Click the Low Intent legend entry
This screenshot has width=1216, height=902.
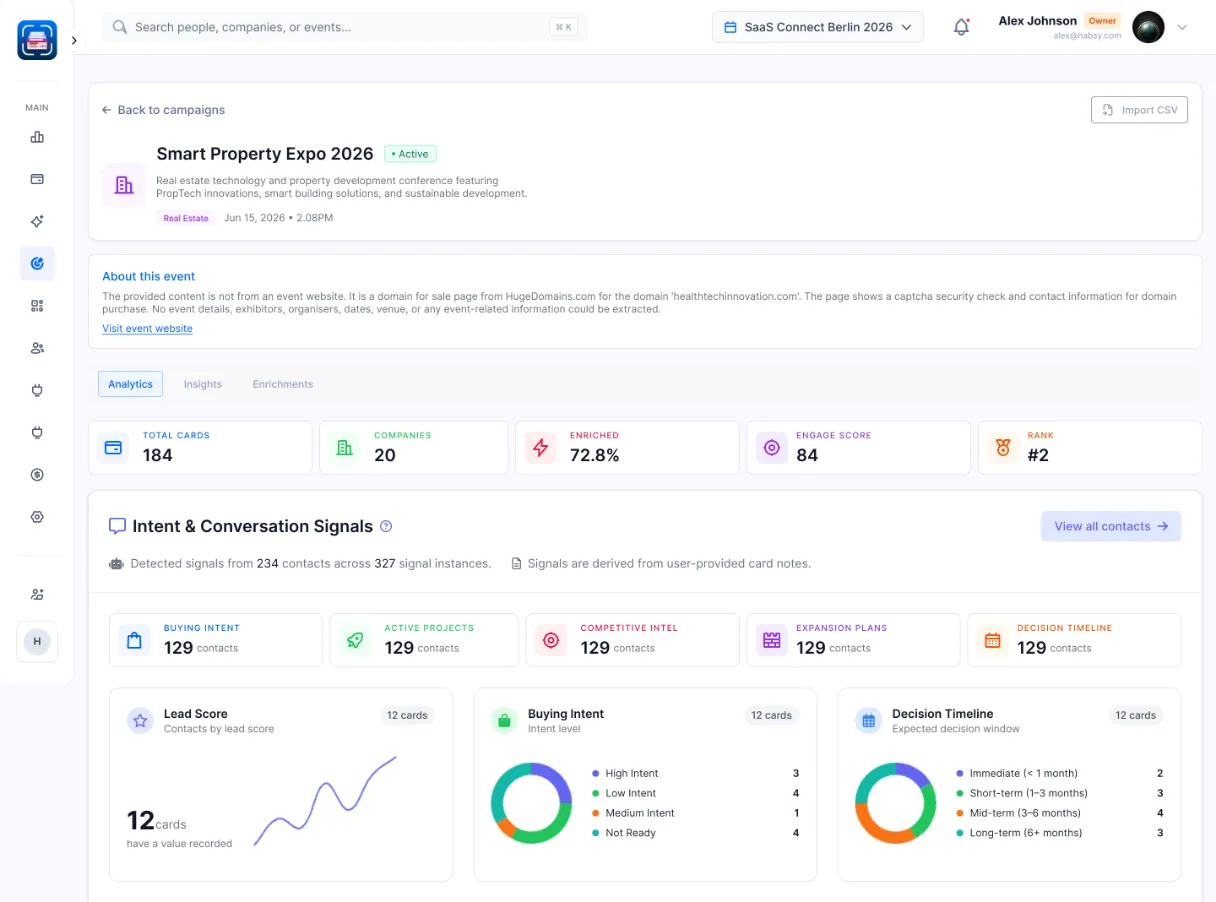[696, 793]
